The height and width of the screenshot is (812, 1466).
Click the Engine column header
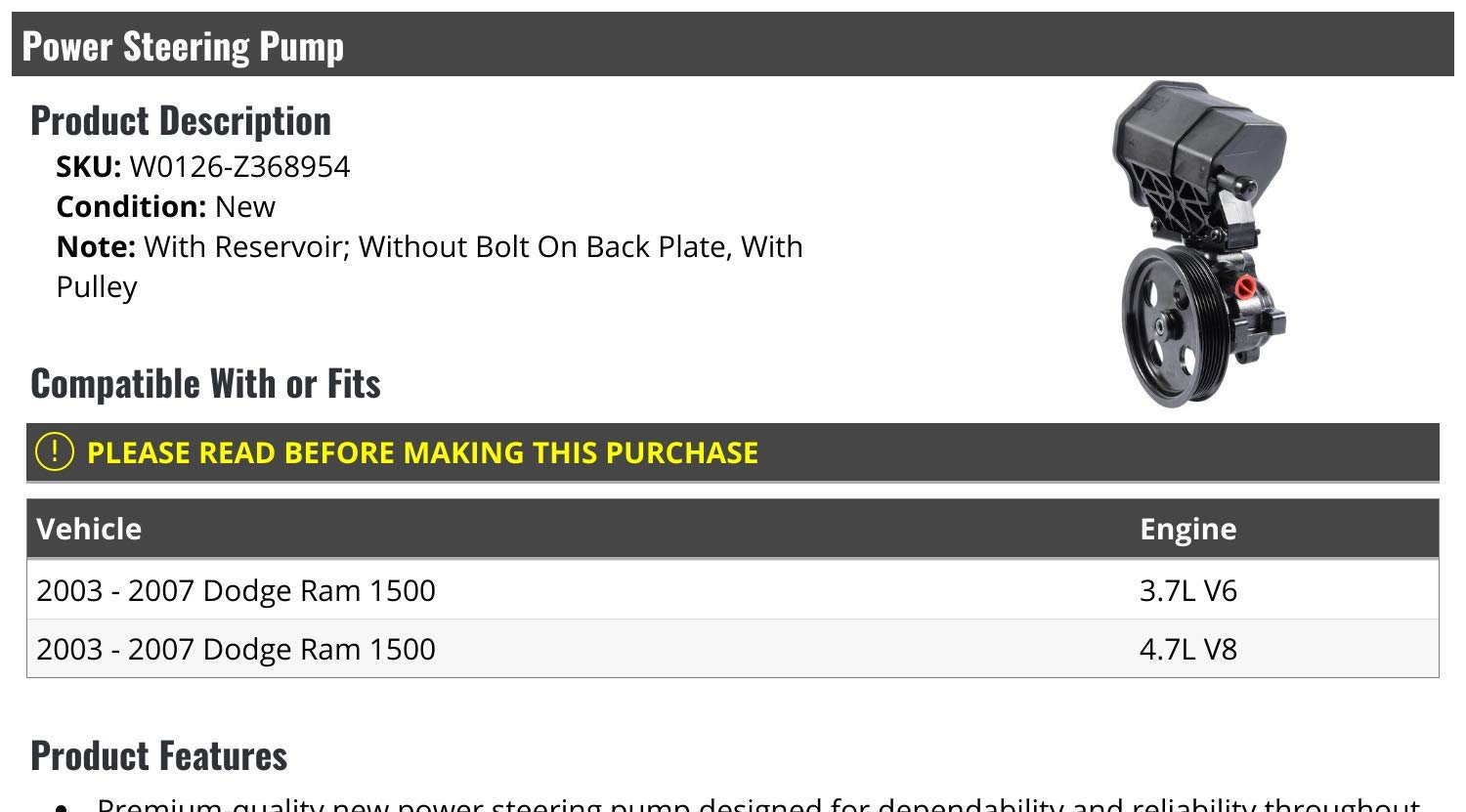pos(1187,529)
